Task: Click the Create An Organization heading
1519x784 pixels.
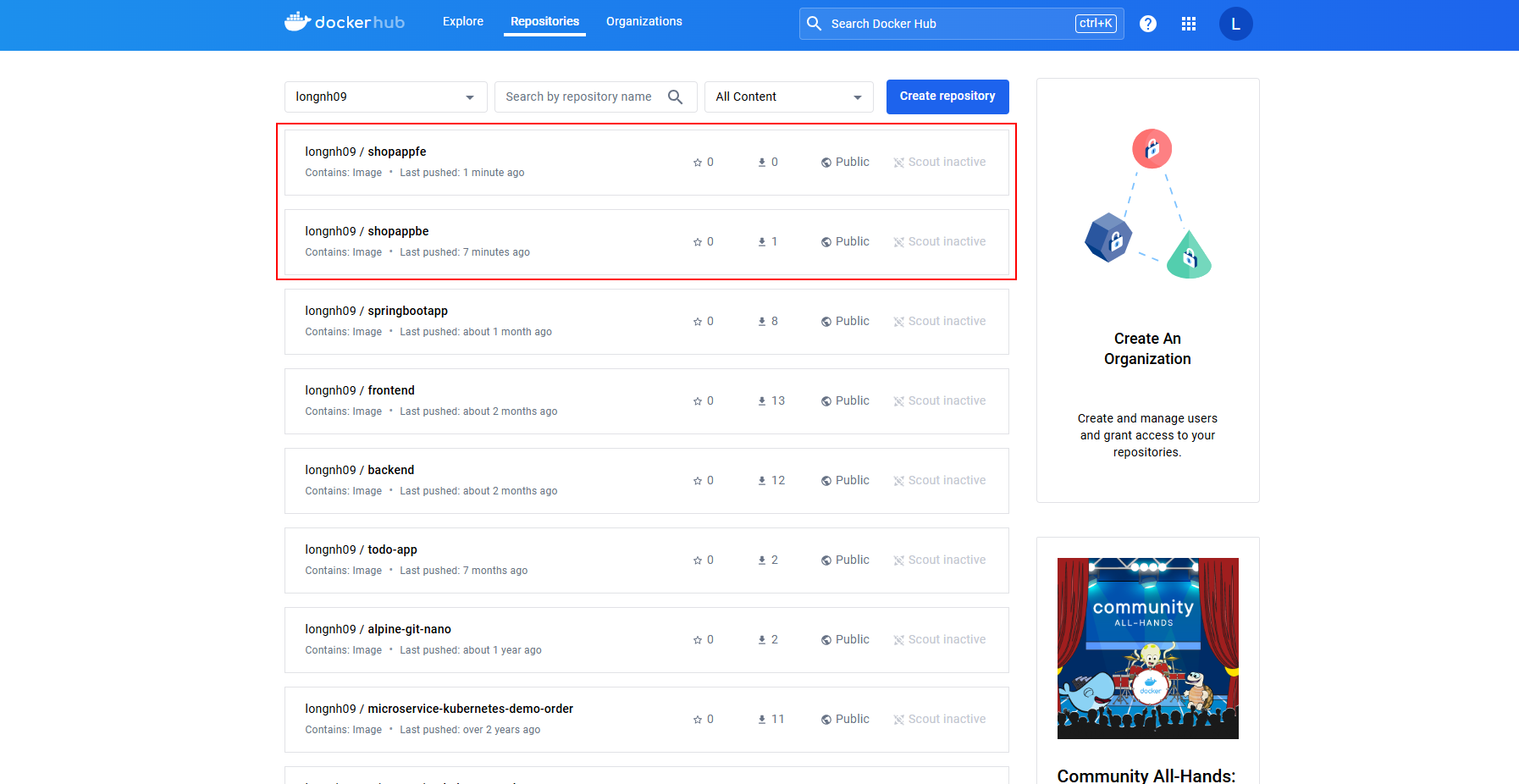Action: 1147,349
